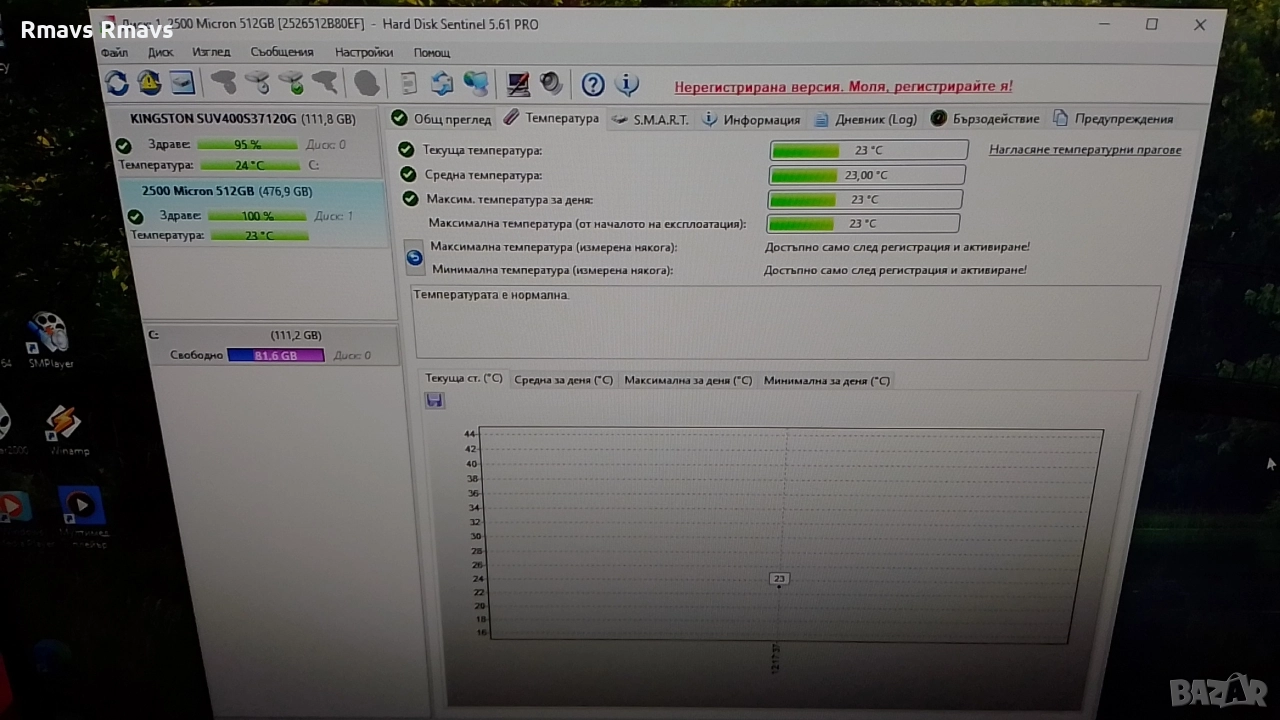This screenshot has height=720, width=1280.
Task: Click the document report toolbar icon
Action: pyautogui.click(x=408, y=83)
